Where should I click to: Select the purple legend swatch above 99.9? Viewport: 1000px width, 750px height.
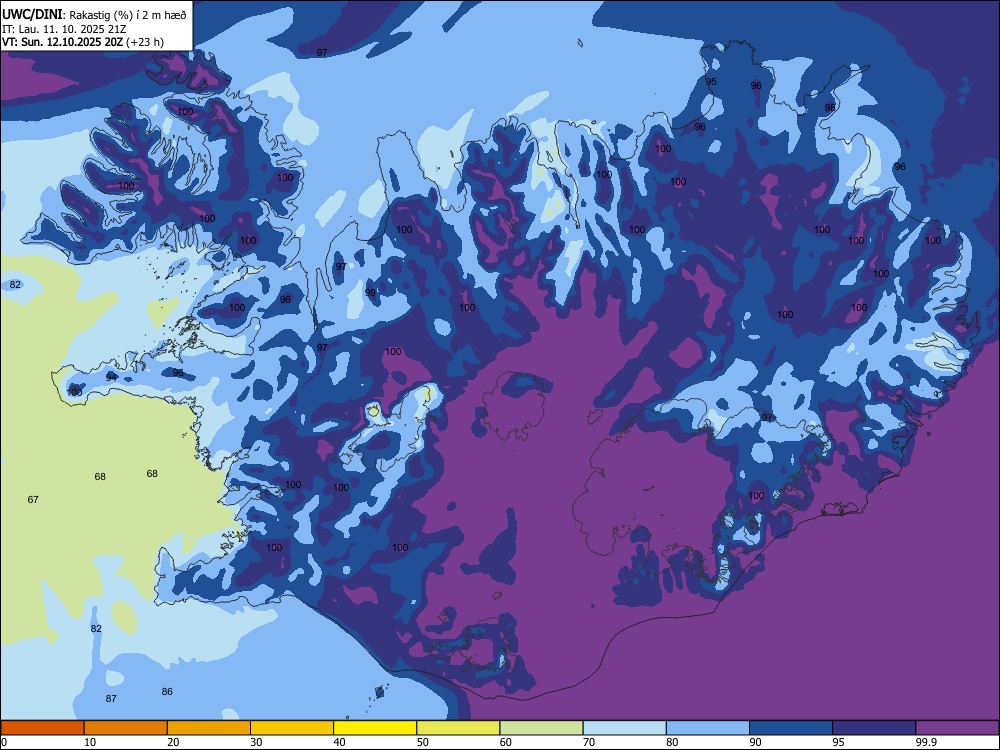pos(957,728)
